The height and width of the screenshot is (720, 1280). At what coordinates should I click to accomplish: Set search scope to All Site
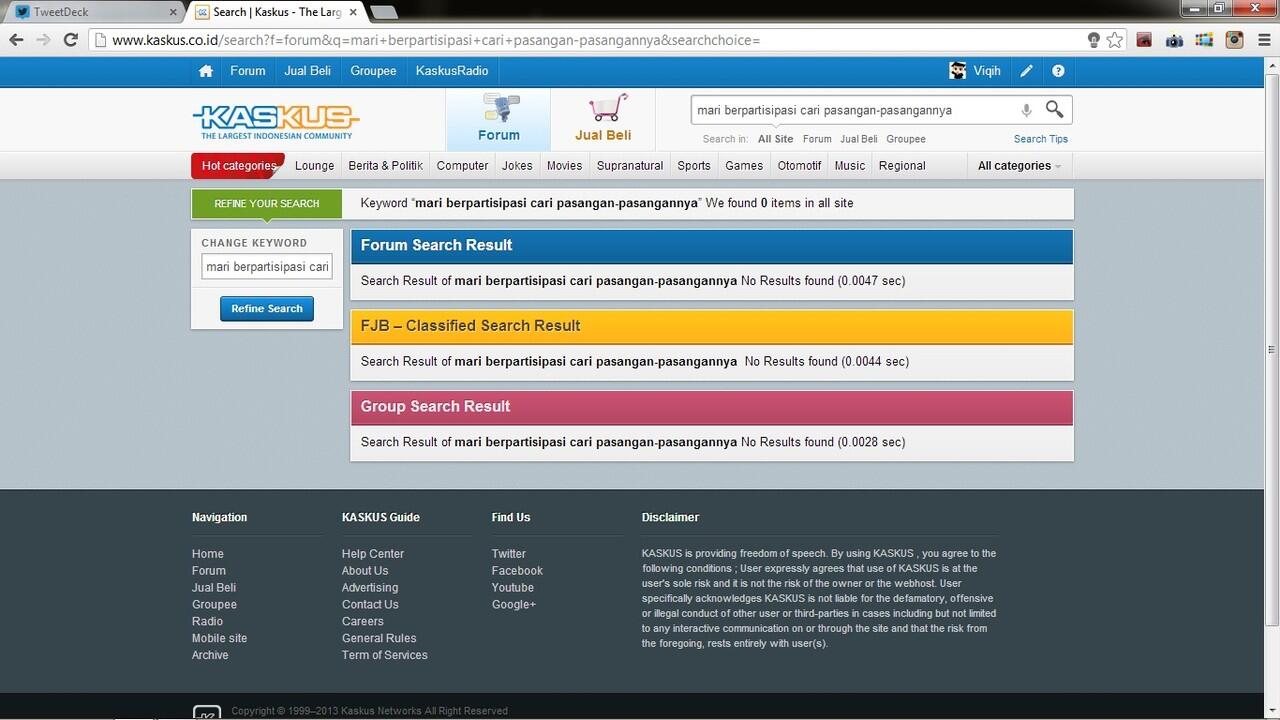point(775,139)
